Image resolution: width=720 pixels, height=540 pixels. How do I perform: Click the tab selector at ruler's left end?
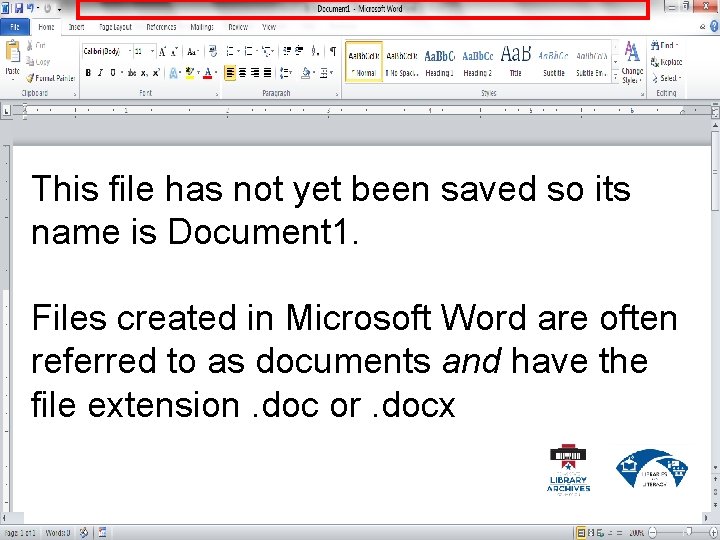tap(6, 111)
